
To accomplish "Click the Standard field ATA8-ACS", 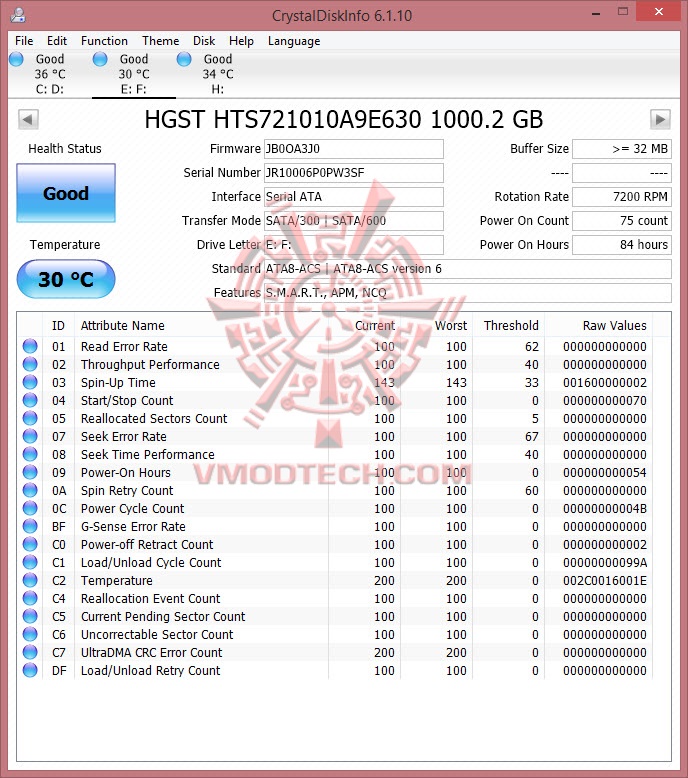I will pyautogui.click(x=468, y=268).
